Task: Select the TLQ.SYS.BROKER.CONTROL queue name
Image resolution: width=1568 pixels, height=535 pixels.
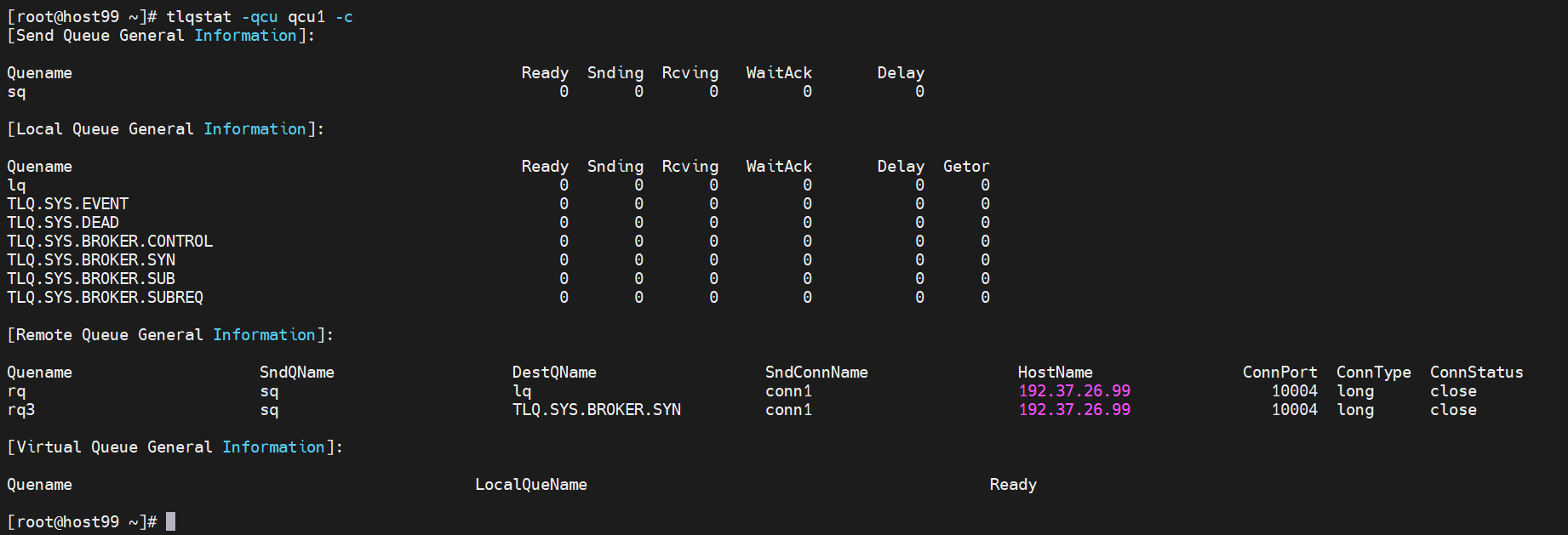Action: coord(110,242)
